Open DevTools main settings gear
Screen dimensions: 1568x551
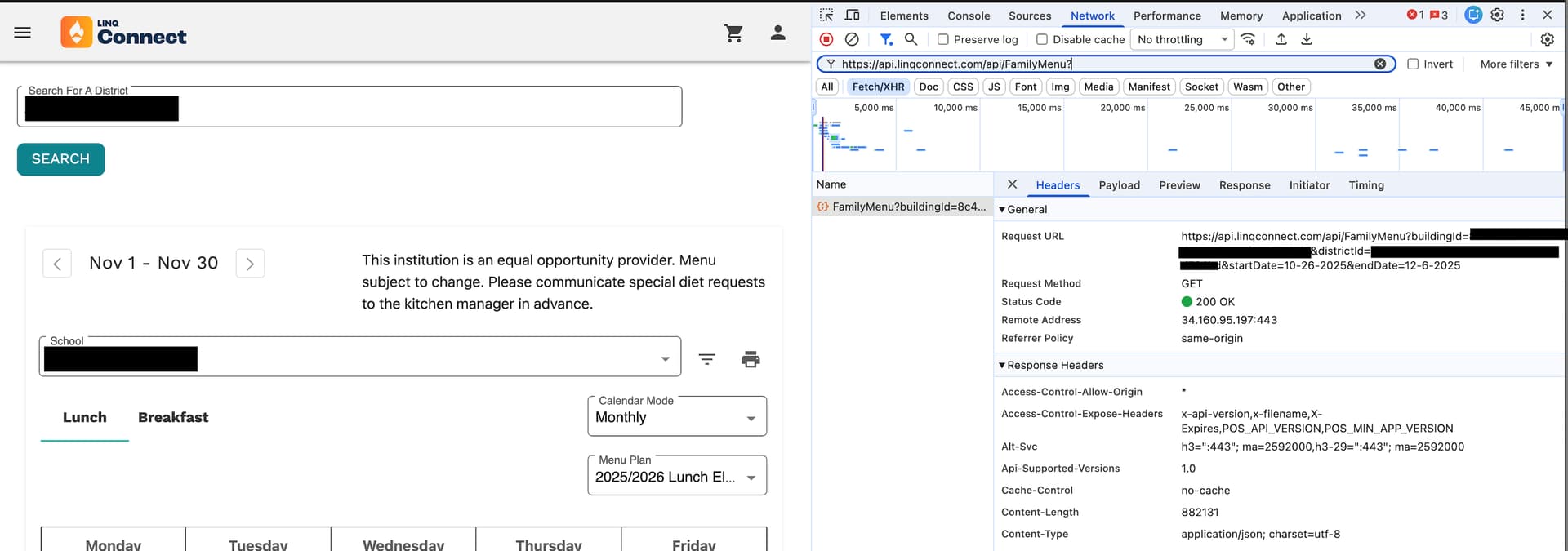(x=1498, y=15)
